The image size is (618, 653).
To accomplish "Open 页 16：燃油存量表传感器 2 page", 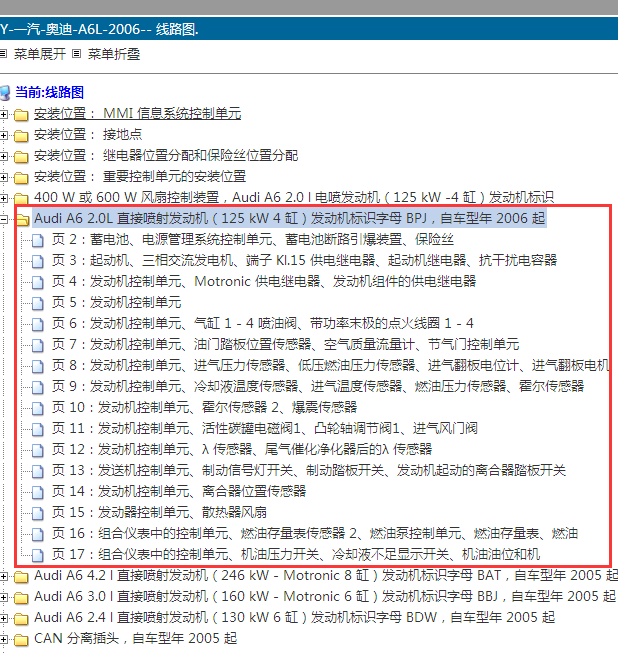I will coord(315,533).
